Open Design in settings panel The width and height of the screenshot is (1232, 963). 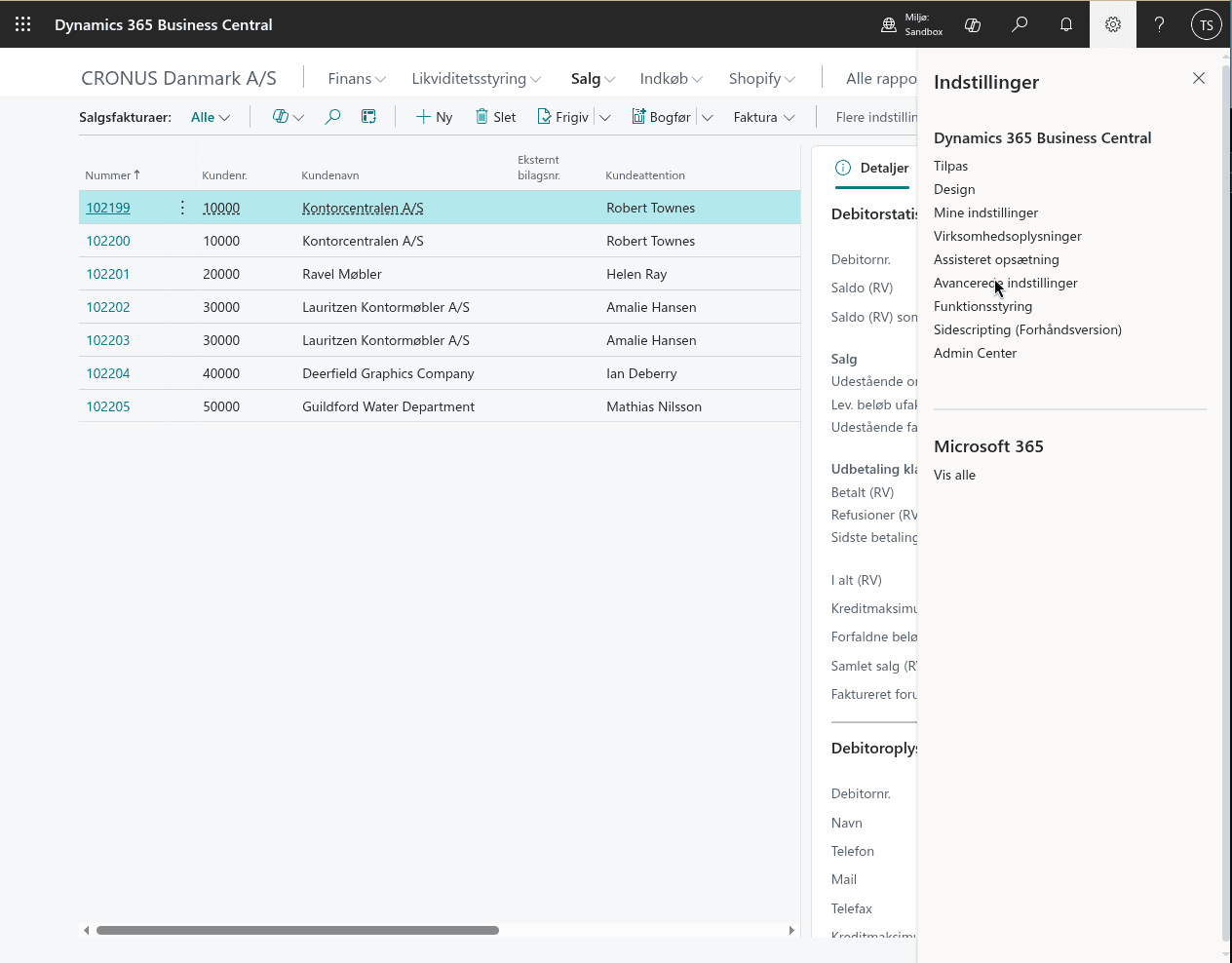(x=954, y=189)
